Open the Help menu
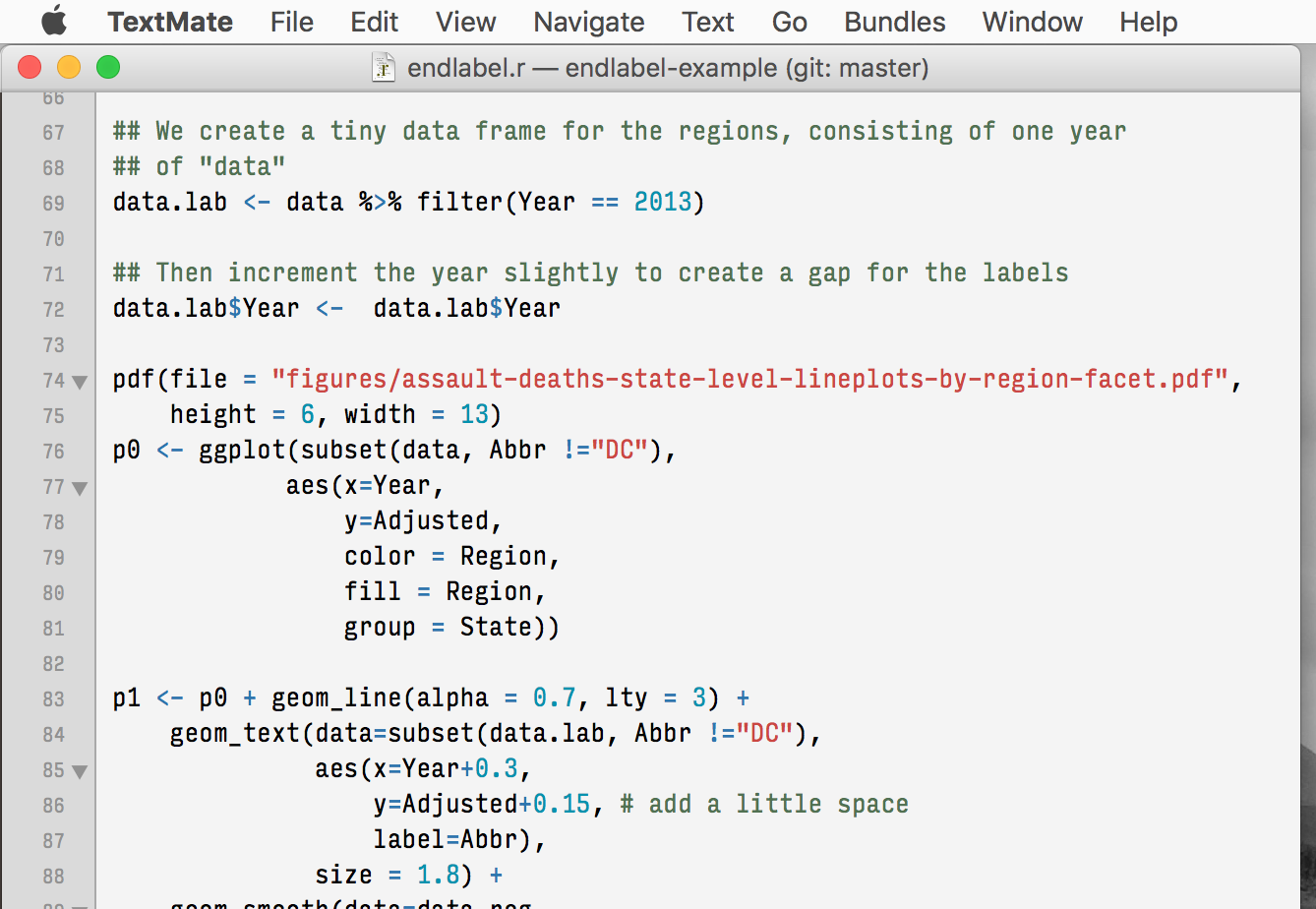Viewport: 1316px width, 909px height. pyautogui.click(x=1149, y=22)
